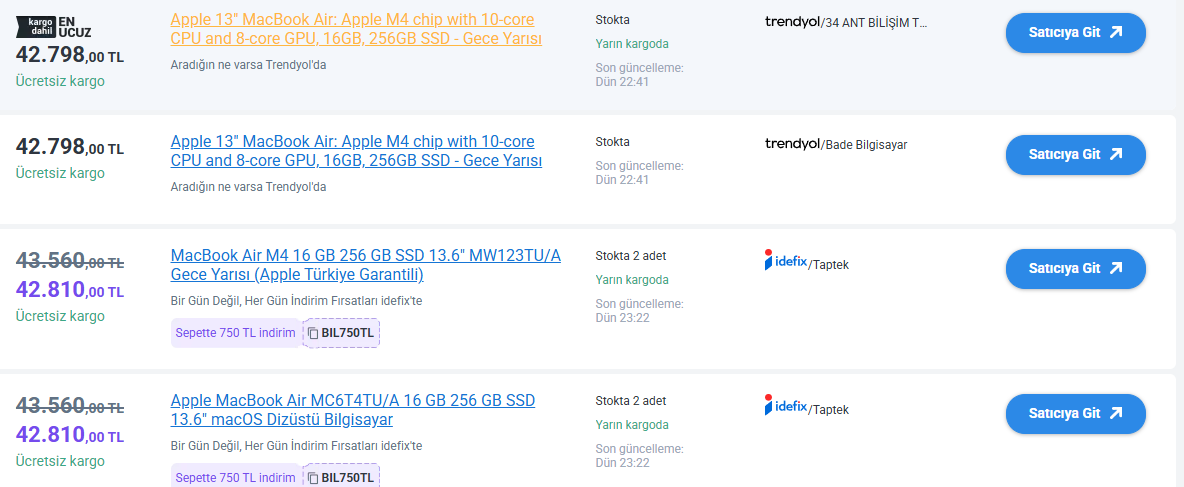The width and height of the screenshot is (1184, 487).
Task: Click the Ücretsiz kargo label on the 34 ANT BİLİŞİM row
Action: coord(60,81)
